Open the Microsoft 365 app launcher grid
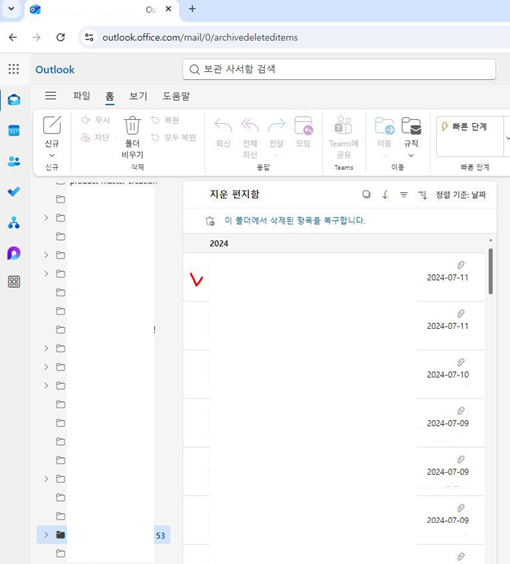 (14, 69)
